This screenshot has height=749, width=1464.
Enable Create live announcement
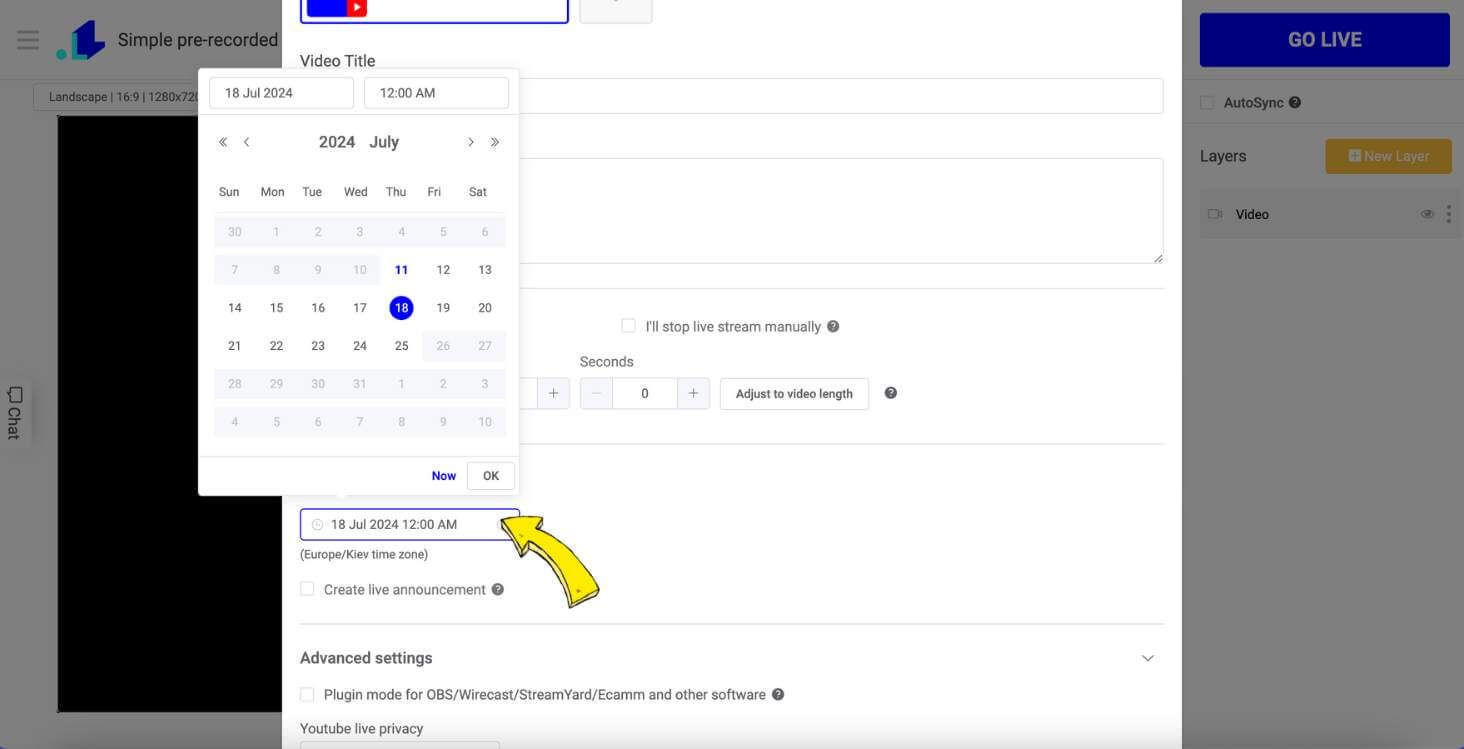[307, 588]
